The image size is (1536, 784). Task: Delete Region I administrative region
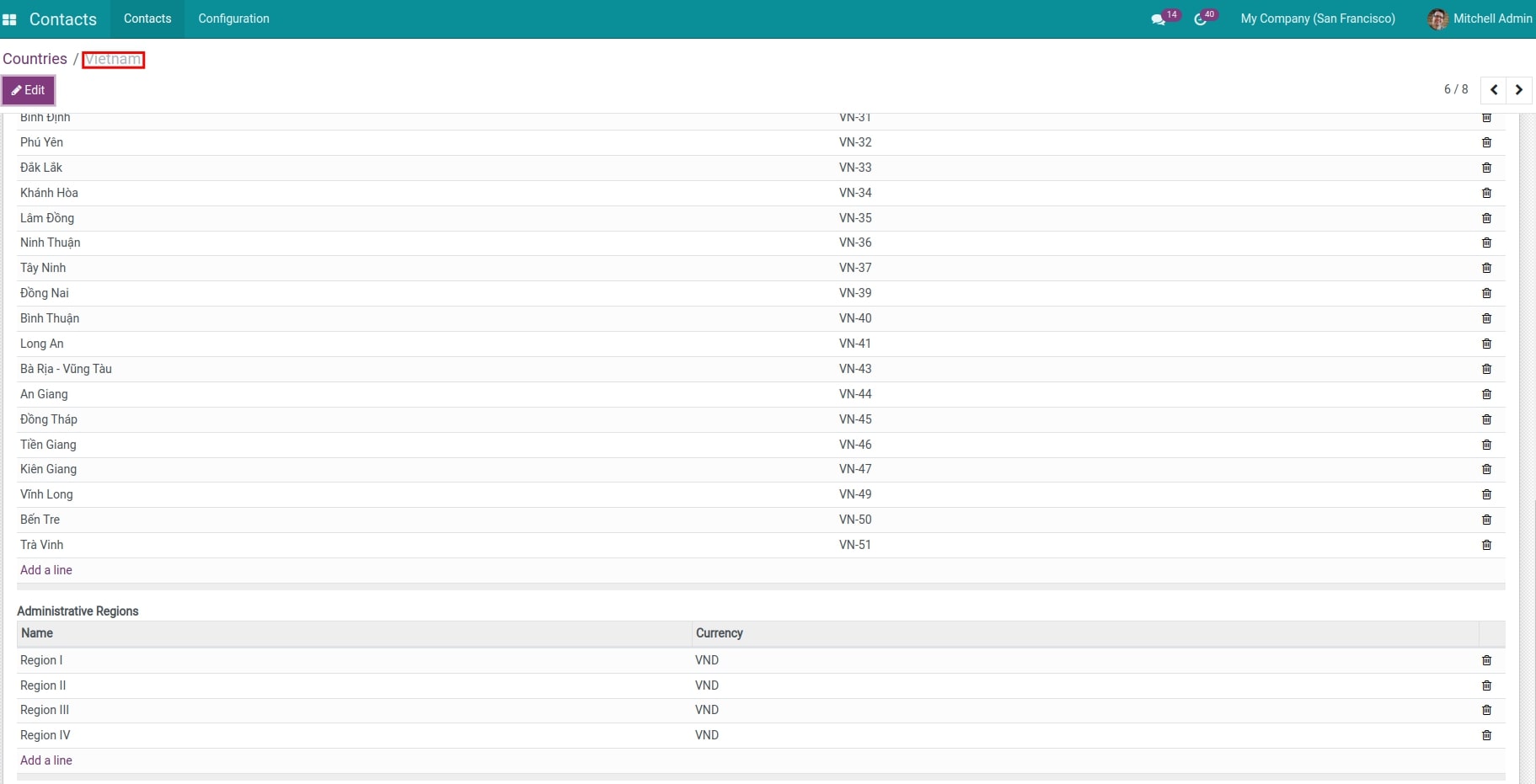[1486, 660]
